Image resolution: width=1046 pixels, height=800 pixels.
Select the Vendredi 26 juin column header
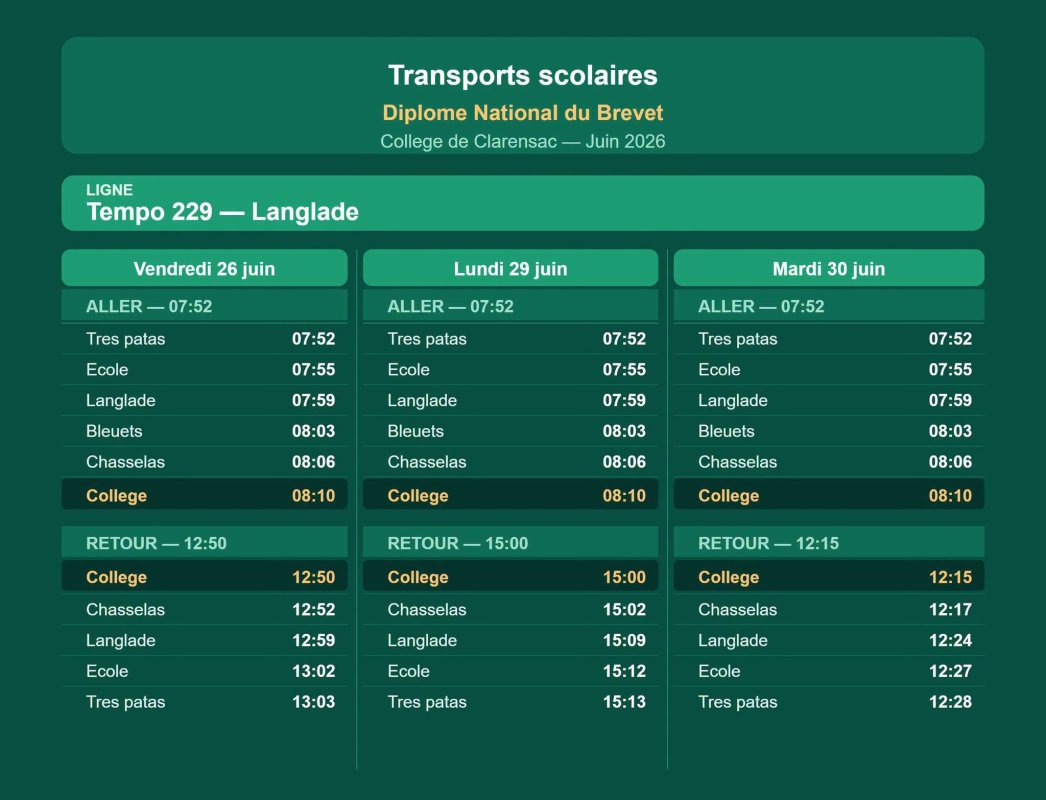pyautogui.click(x=204, y=268)
